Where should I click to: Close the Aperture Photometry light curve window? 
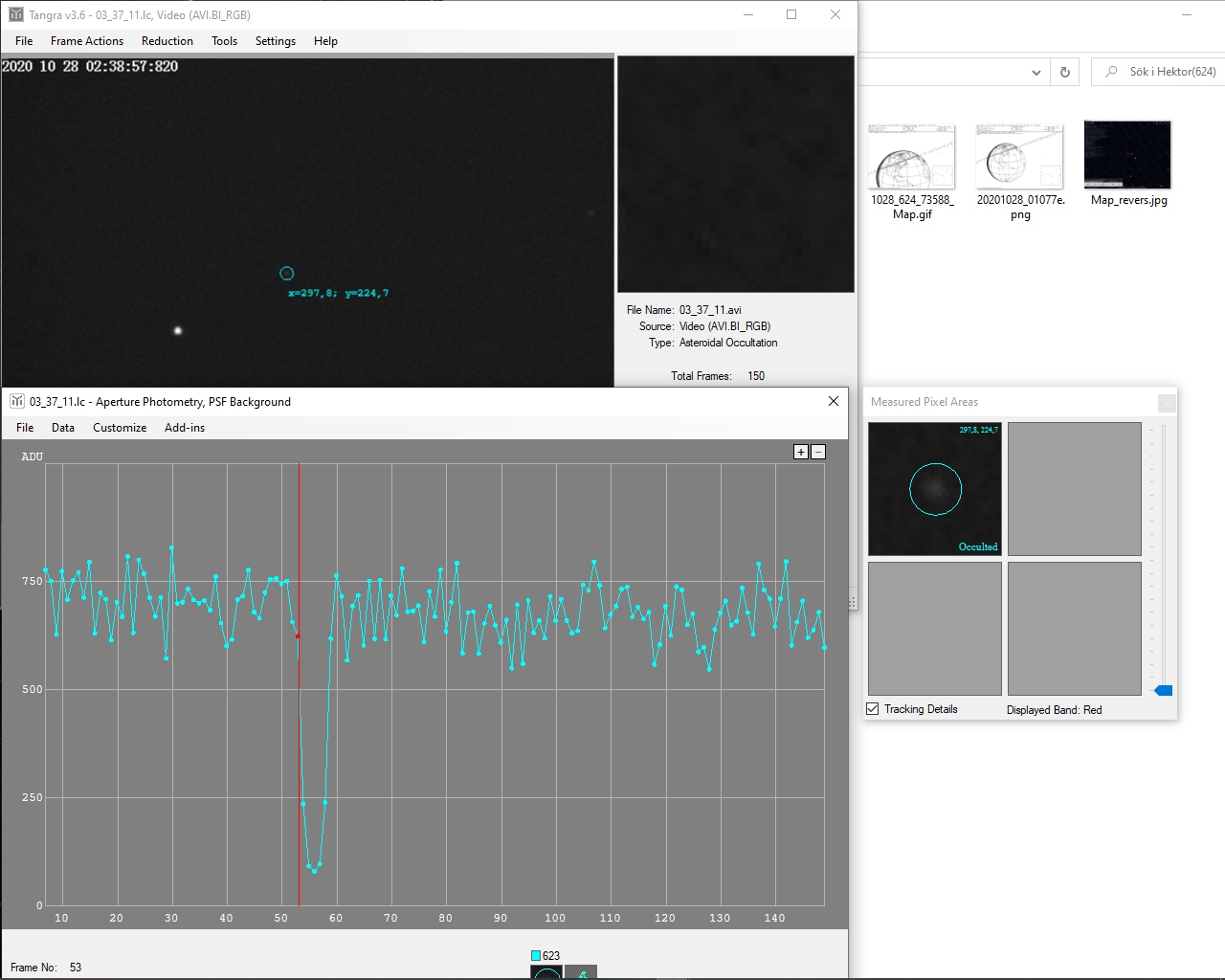click(x=834, y=401)
